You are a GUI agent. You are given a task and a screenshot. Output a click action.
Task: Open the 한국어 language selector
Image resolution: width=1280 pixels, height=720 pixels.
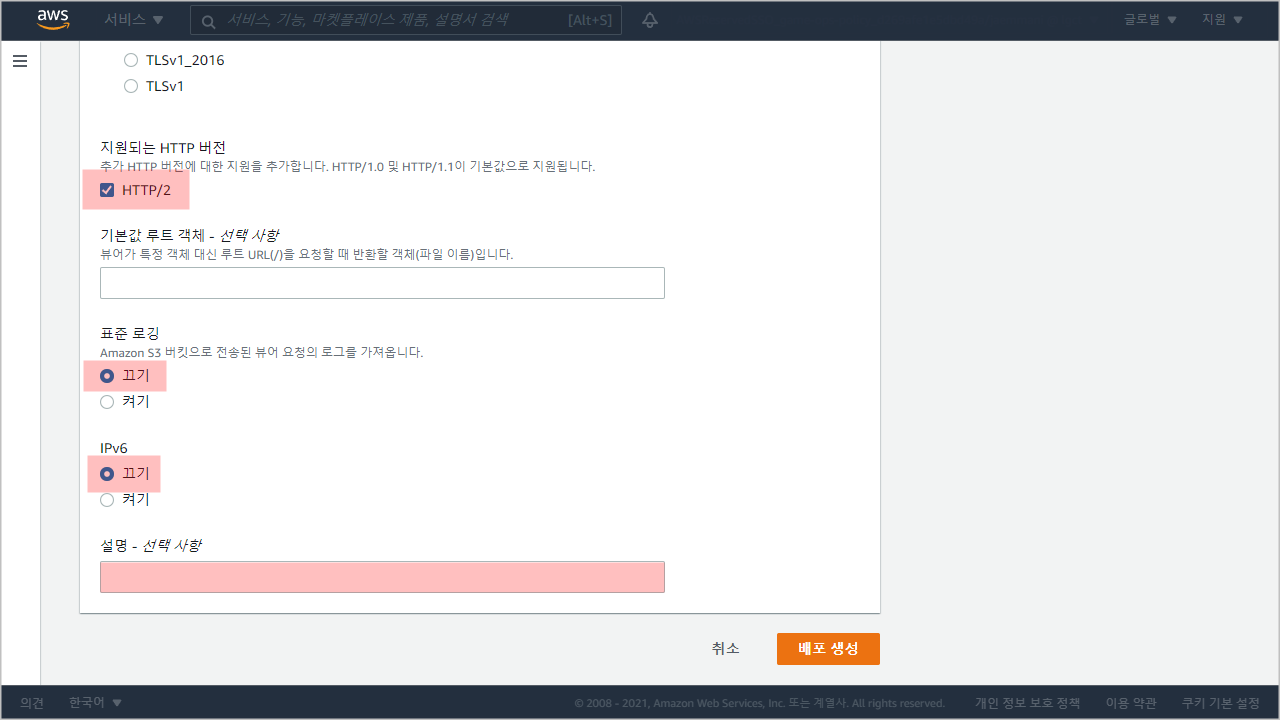pyautogui.click(x=96, y=703)
